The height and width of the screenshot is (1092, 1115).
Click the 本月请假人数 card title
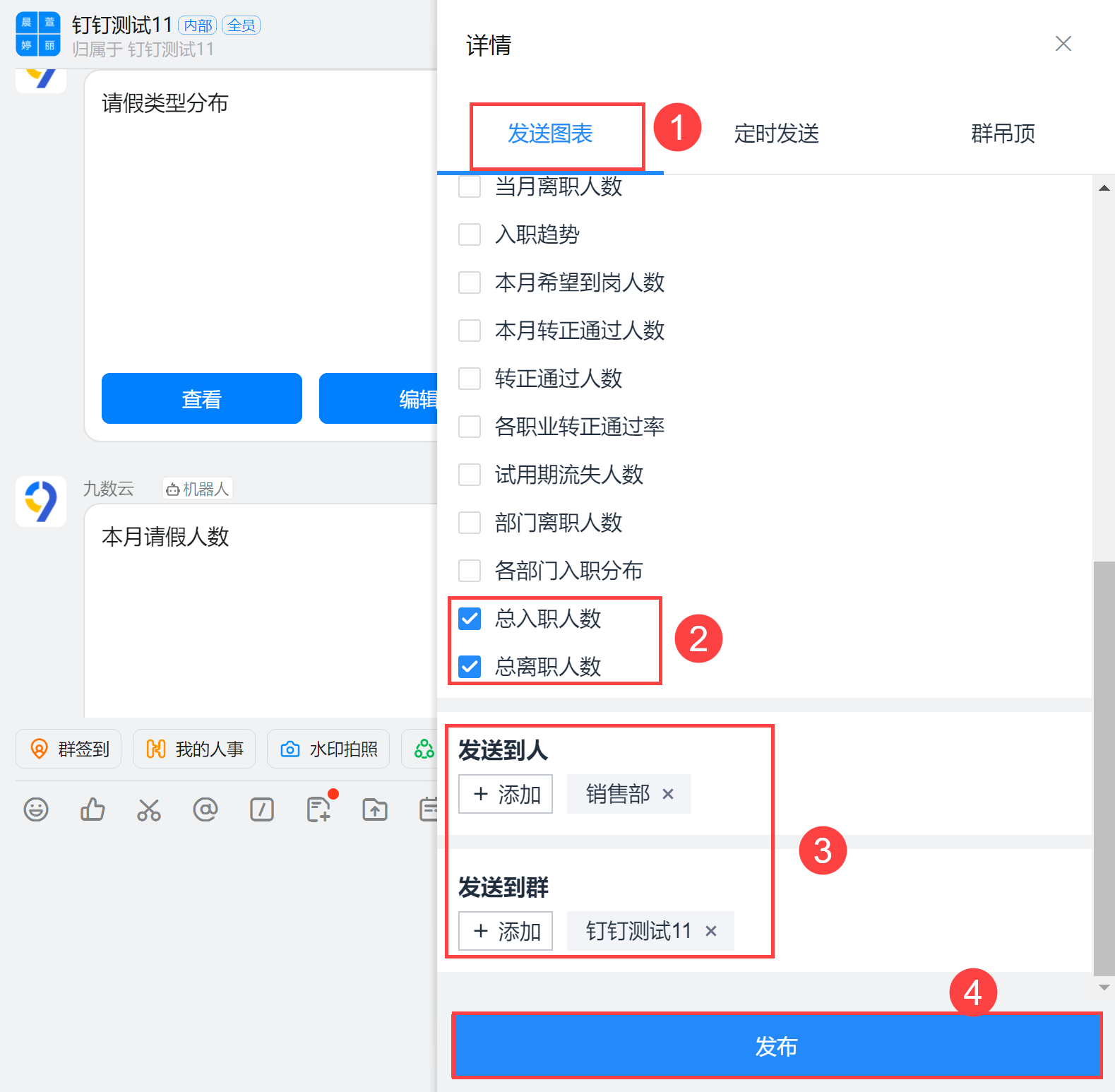click(x=165, y=537)
